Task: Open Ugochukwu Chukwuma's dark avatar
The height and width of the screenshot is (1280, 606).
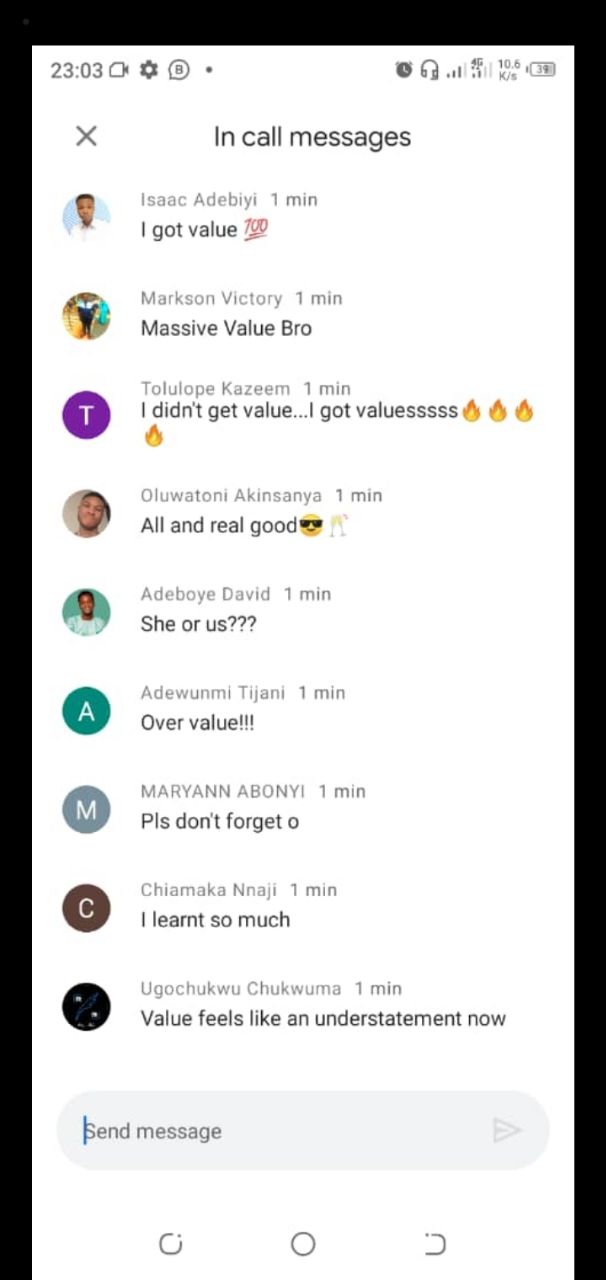Action: (x=86, y=1007)
